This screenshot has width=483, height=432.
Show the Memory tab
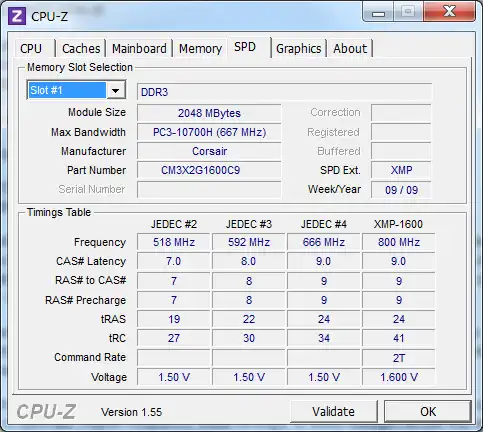(200, 49)
